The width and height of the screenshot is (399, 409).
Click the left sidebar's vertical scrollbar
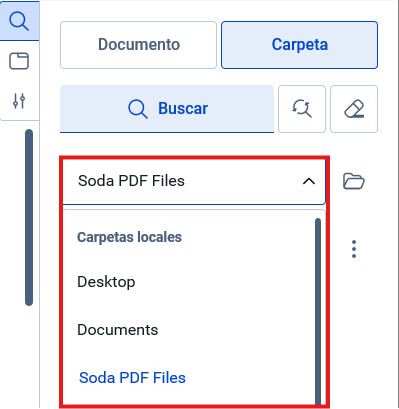[x=29, y=217]
